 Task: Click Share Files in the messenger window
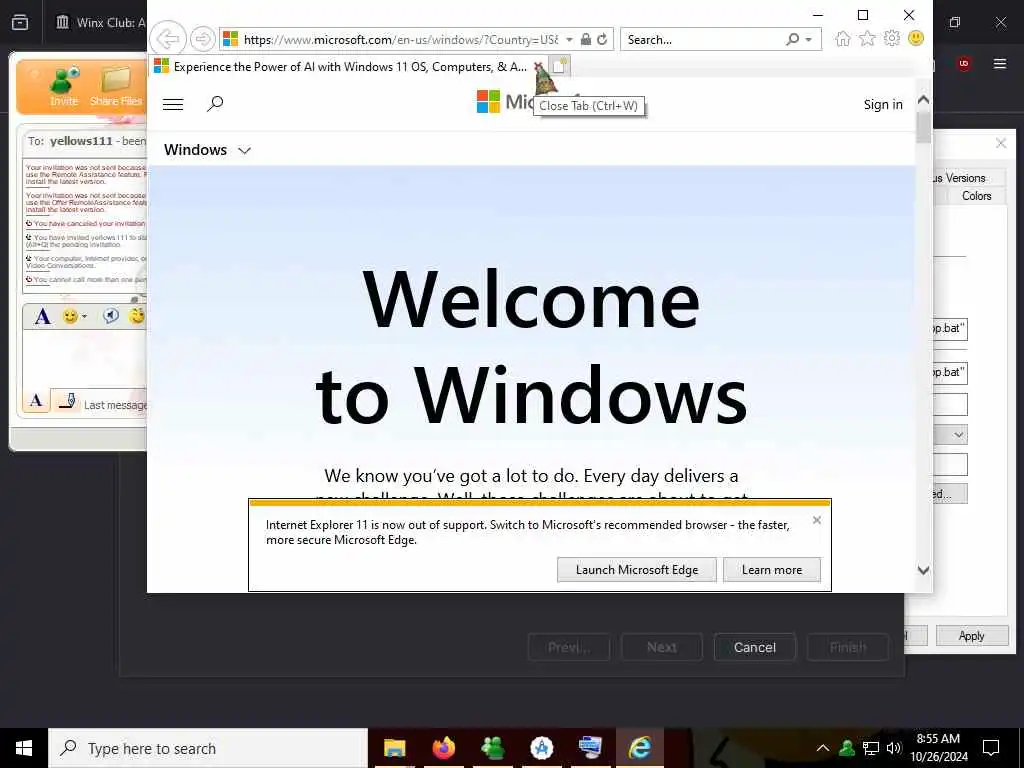tap(116, 86)
